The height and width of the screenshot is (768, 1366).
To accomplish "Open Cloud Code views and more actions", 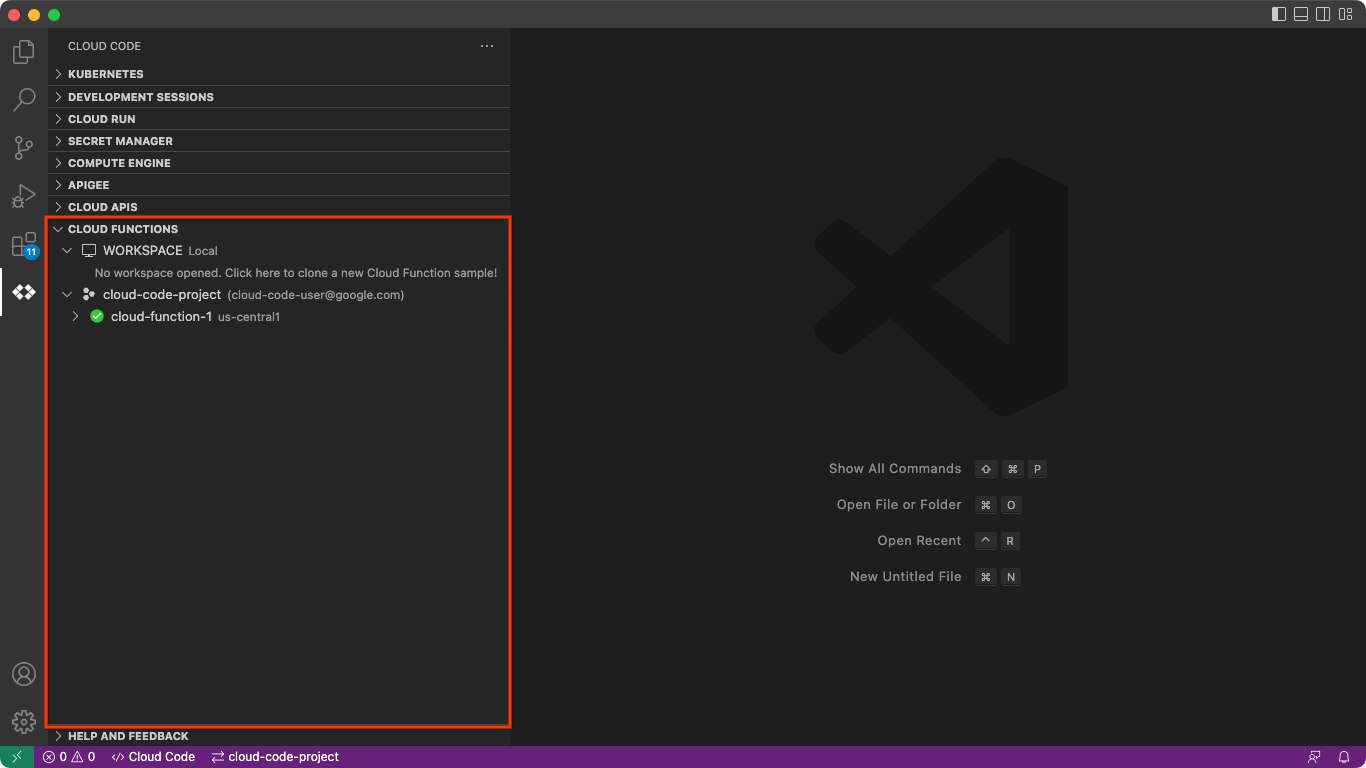I will point(487,46).
